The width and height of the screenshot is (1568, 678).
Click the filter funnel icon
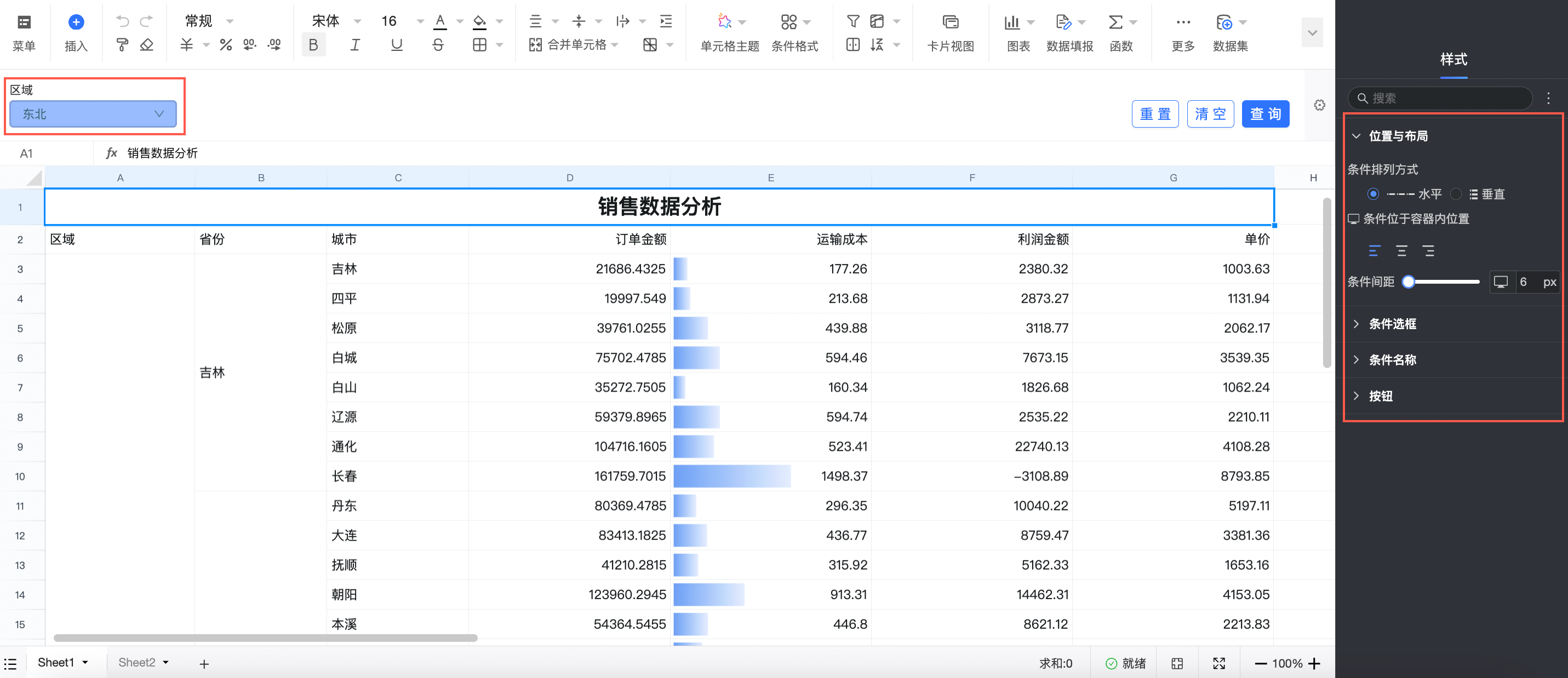(x=853, y=22)
